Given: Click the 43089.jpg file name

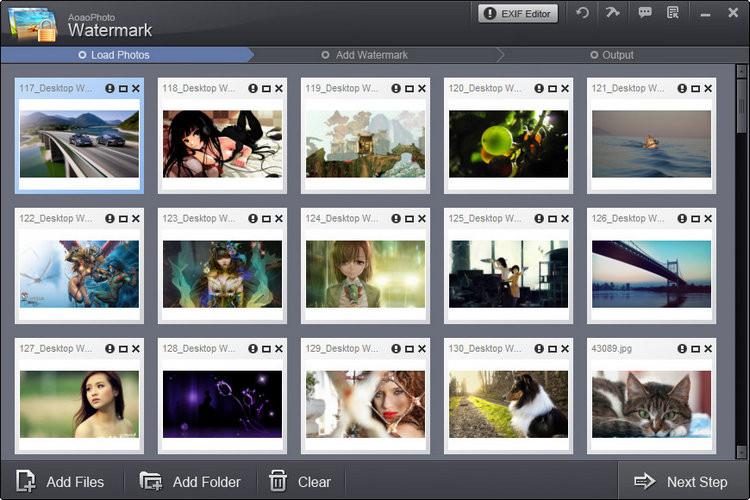Looking at the screenshot, I should coord(611,349).
